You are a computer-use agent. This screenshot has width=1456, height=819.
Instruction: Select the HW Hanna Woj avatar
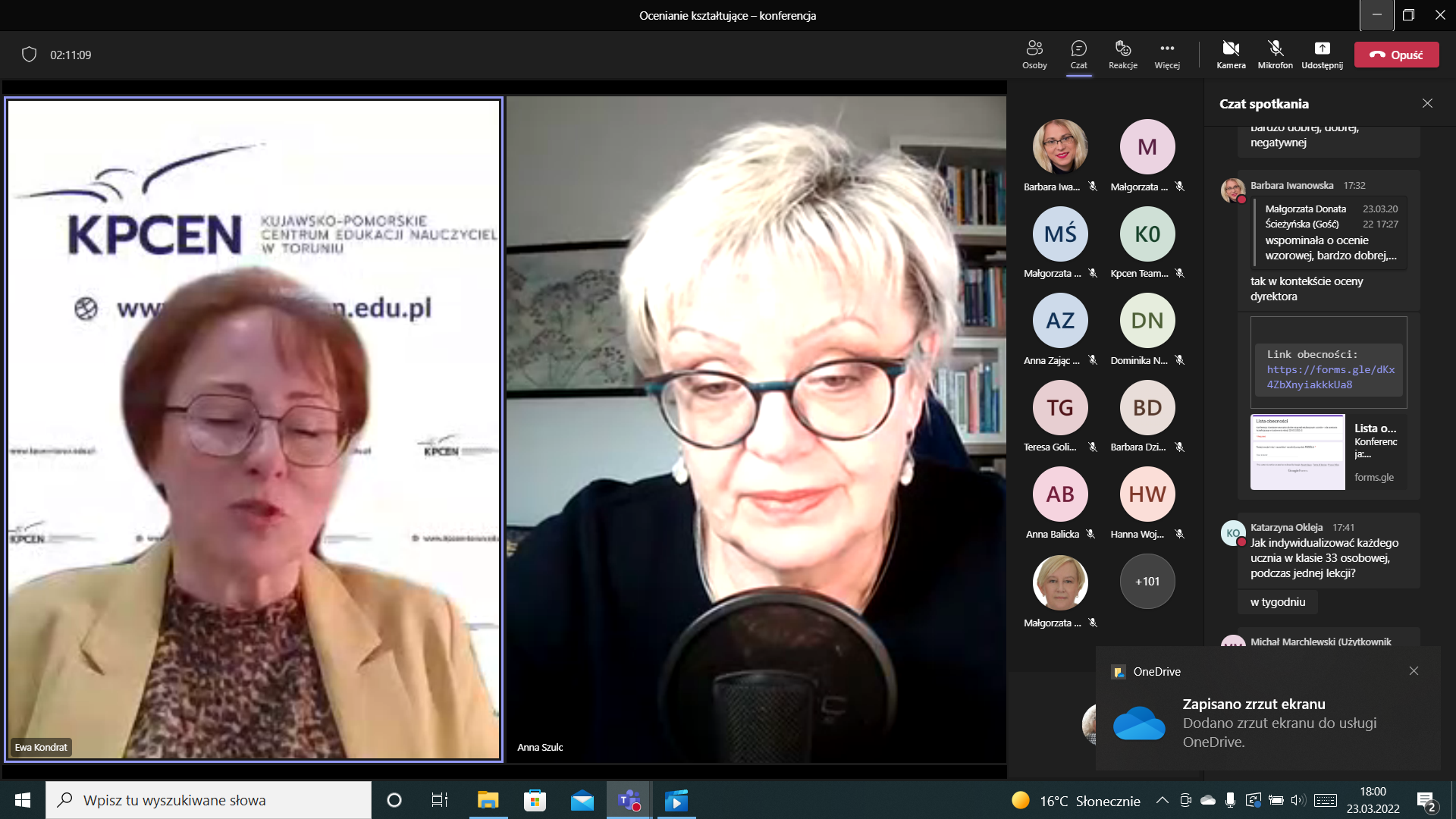[x=1147, y=494]
